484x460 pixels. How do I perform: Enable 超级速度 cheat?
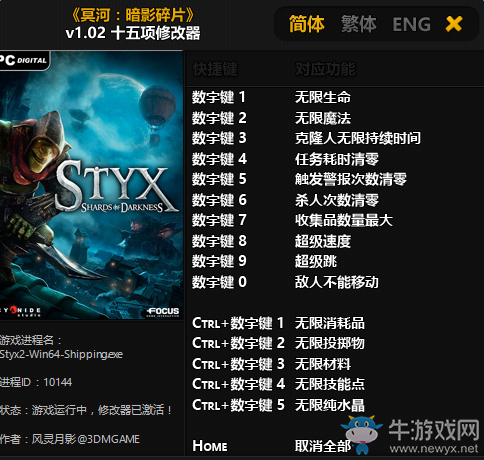click(x=323, y=241)
